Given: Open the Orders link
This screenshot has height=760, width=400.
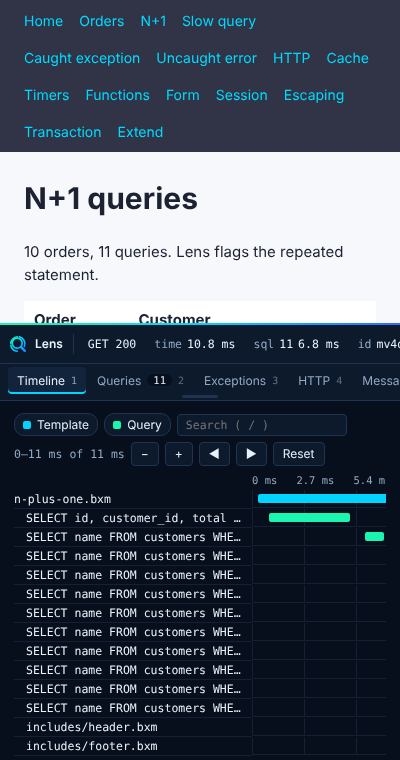Looking at the screenshot, I should pyautogui.click(x=102, y=21).
